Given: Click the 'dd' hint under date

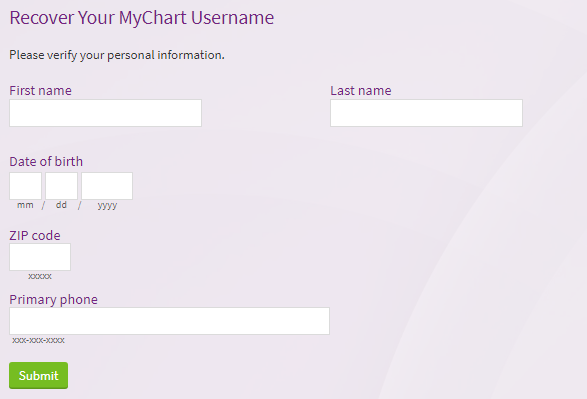Looking at the screenshot, I should click(x=61, y=205).
